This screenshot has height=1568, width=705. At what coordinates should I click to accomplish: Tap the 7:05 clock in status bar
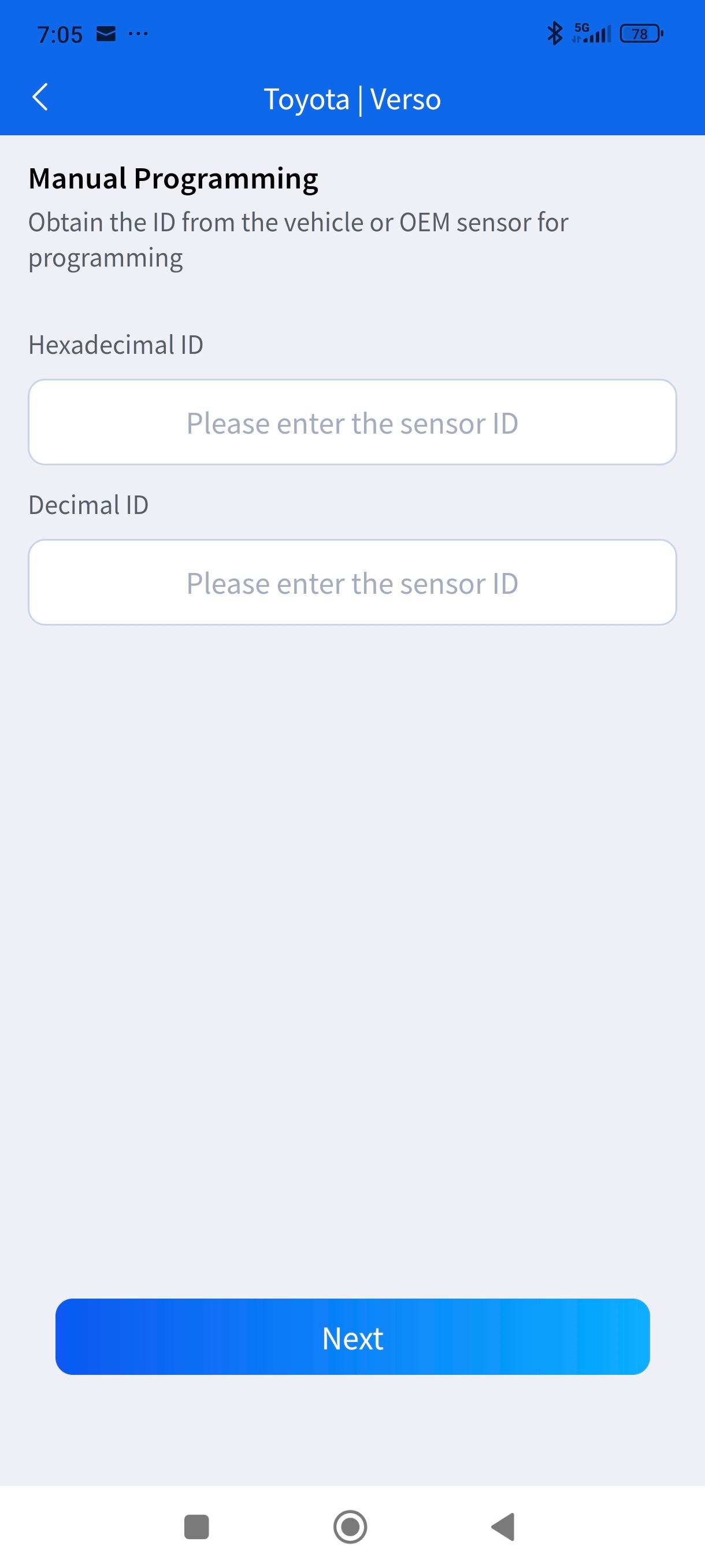coord(60,35)
